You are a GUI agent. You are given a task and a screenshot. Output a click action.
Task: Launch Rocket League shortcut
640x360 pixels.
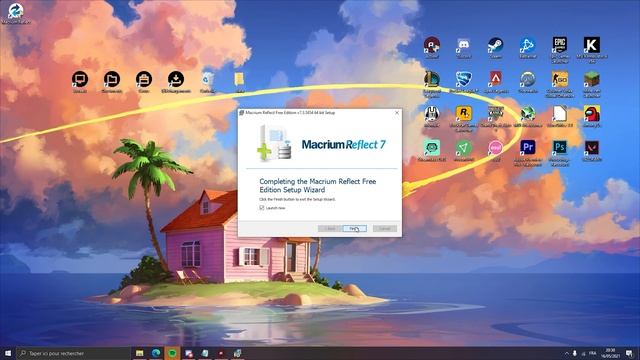pos(464,82)
